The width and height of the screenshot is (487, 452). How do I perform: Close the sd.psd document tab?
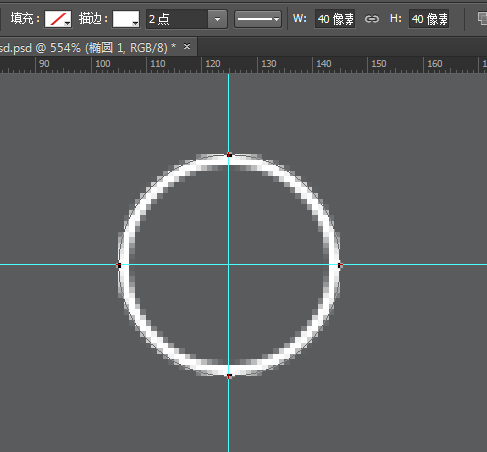(x=187, y=46)
